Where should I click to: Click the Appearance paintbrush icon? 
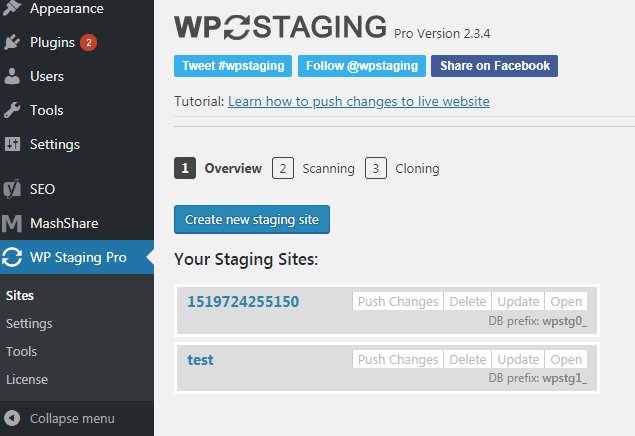coord(12,8)
